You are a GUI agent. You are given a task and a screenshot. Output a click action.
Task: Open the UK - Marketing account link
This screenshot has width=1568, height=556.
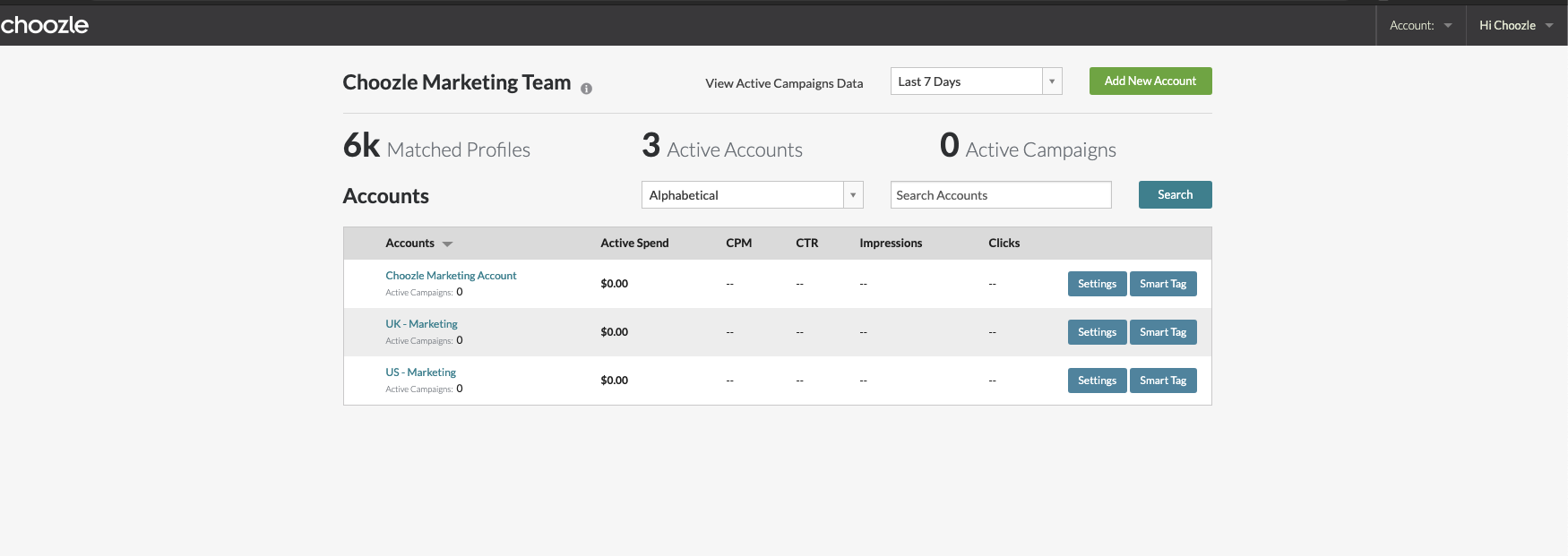point(421,324)
